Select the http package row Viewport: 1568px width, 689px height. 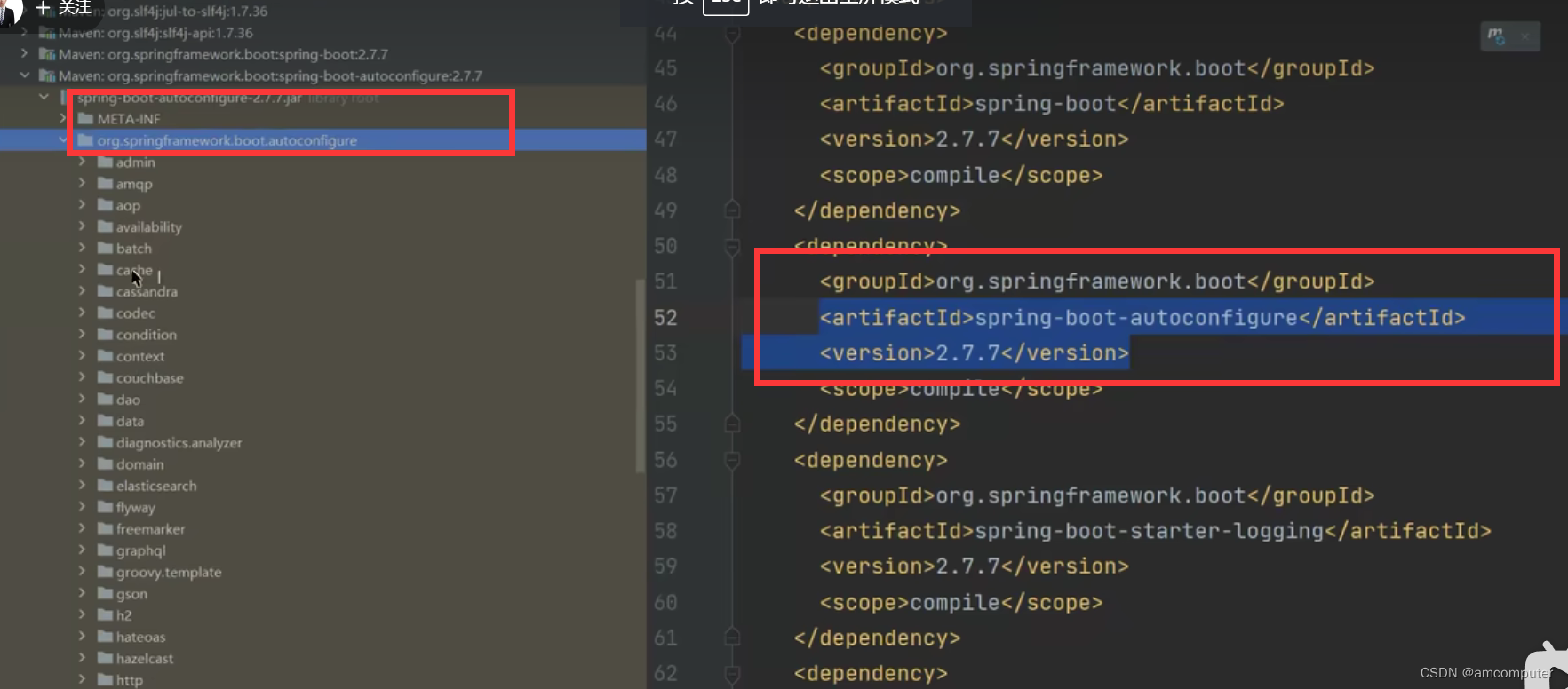[322, 679]
